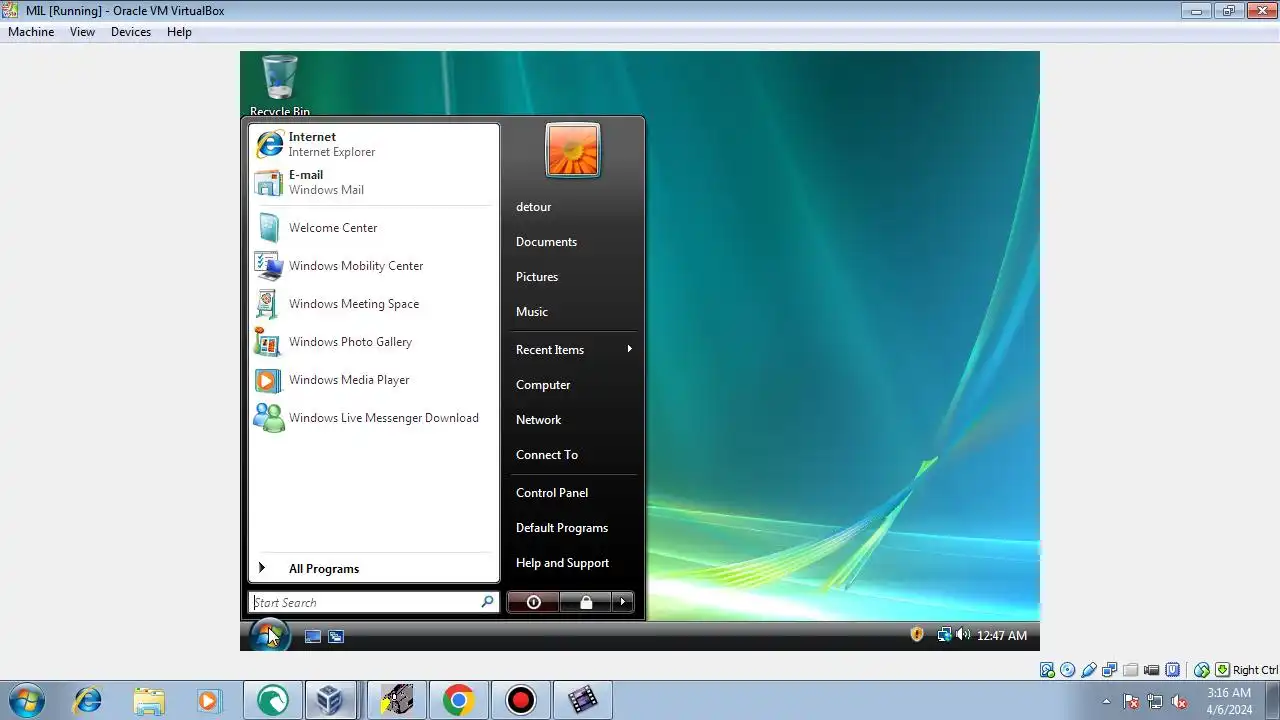Image resolution: width=1280 pixels, height=720 pixels.
Task: Open VirtualBox View menu
Action: tap(82, 32)
